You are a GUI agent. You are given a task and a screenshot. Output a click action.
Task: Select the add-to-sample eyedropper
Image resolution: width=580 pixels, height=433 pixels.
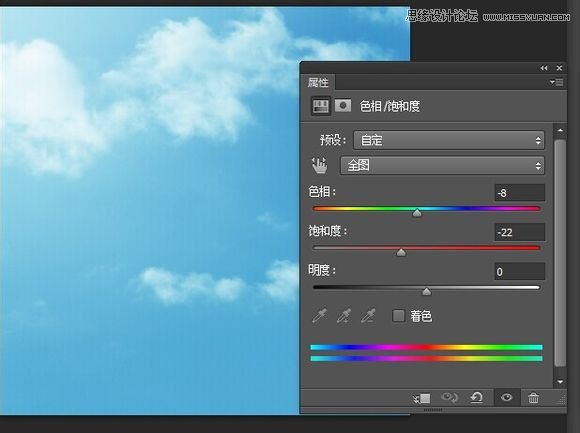(x=344, y=316)
